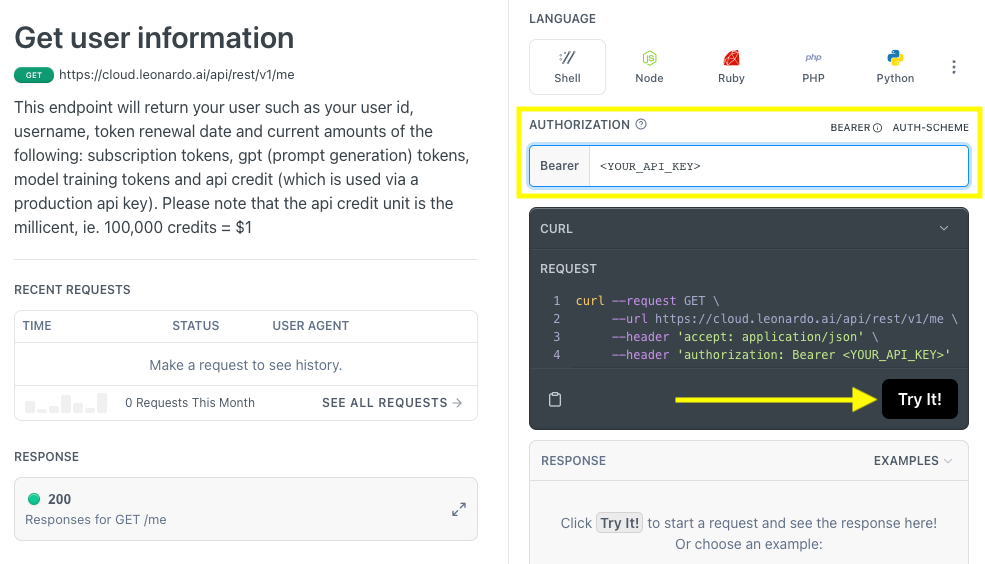Click the Node.js hexagon icon
Viewport: 985px width, 564px height.
[649, 58]
